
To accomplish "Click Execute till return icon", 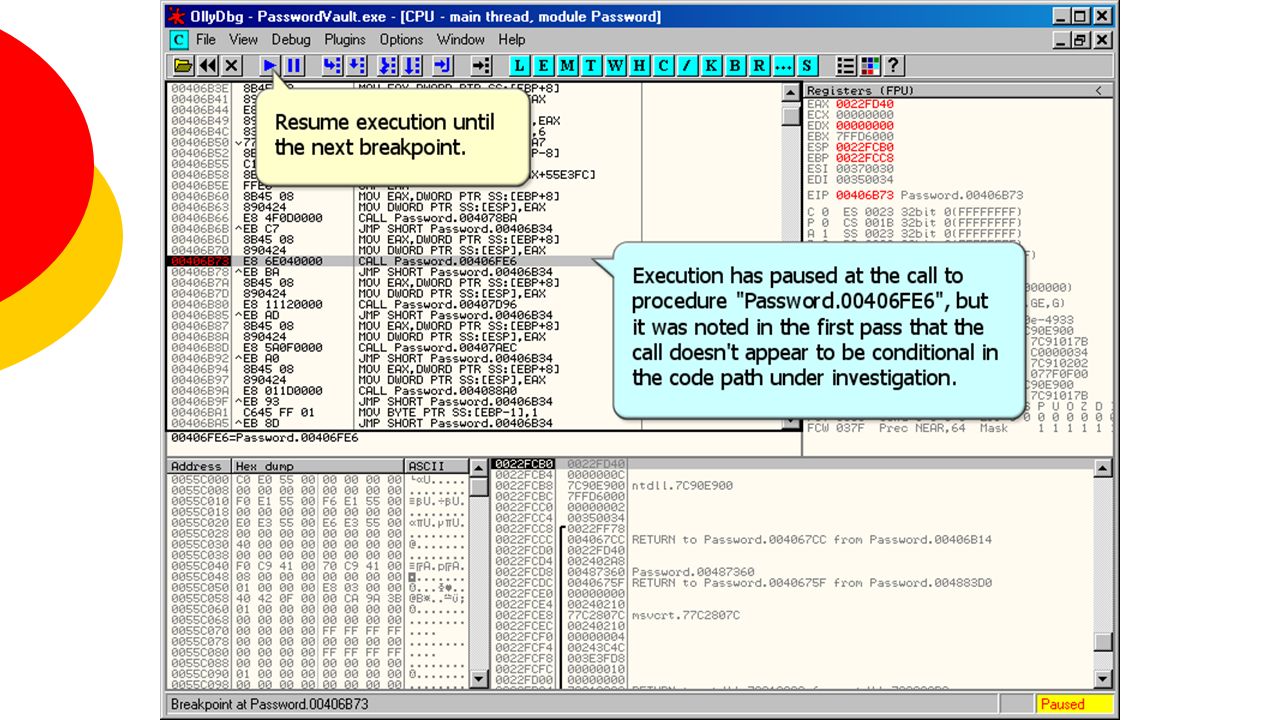I will coord(442,66).
